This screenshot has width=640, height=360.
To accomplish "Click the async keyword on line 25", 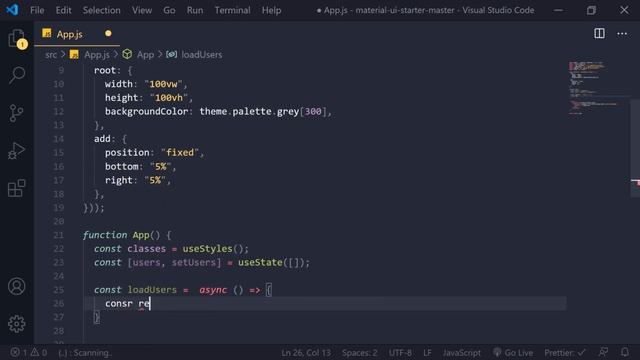I will [213, 290].
